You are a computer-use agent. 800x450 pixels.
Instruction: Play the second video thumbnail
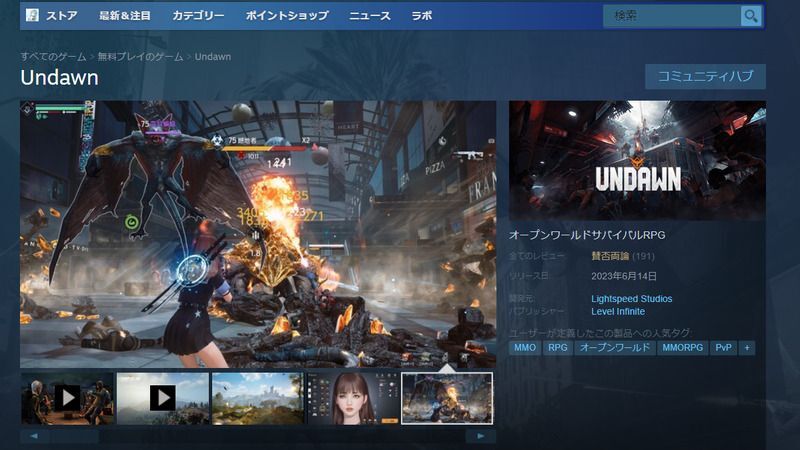click(x=163, y=398)
